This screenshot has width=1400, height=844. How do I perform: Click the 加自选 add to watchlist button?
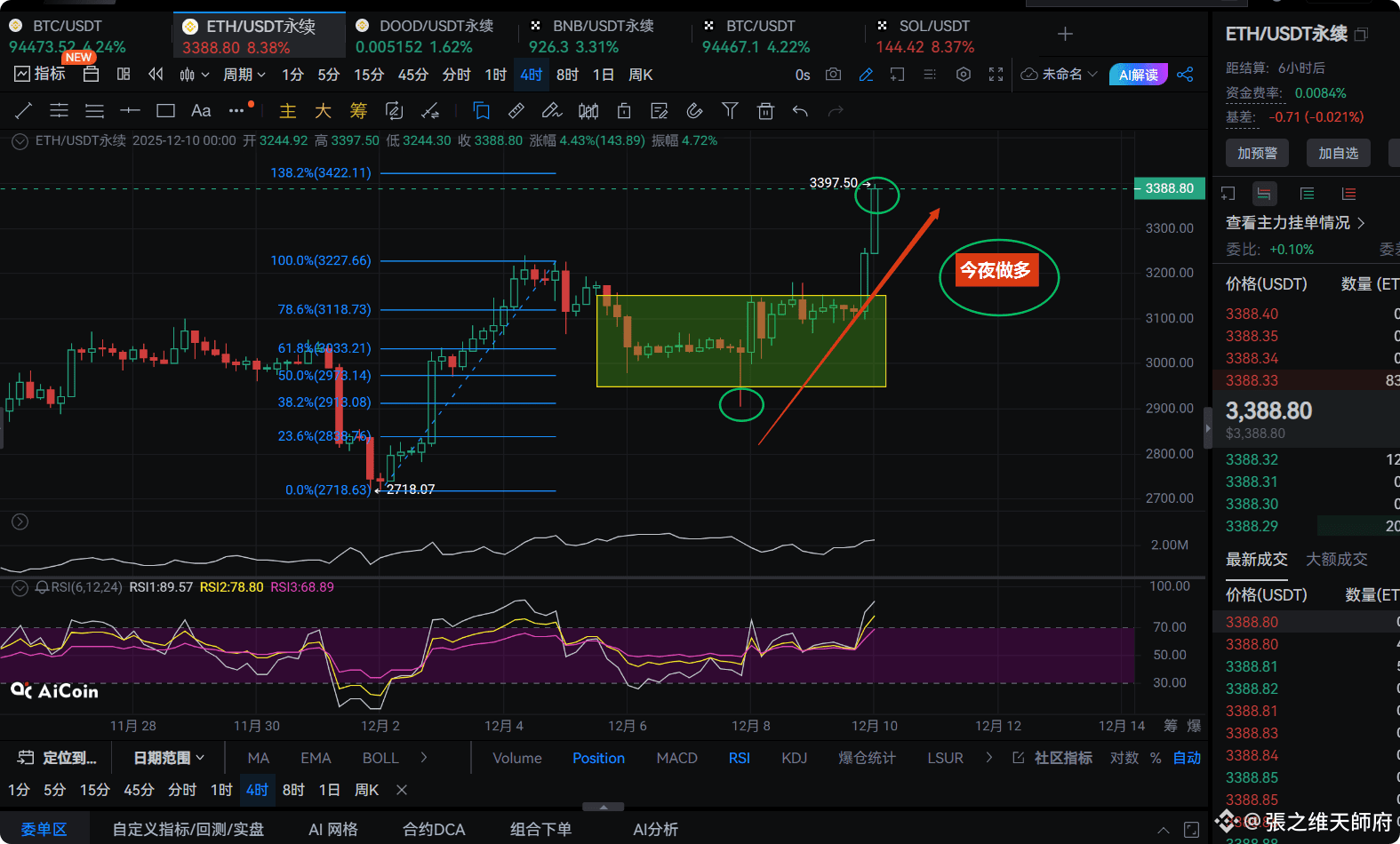click(x=1338, y=153)
